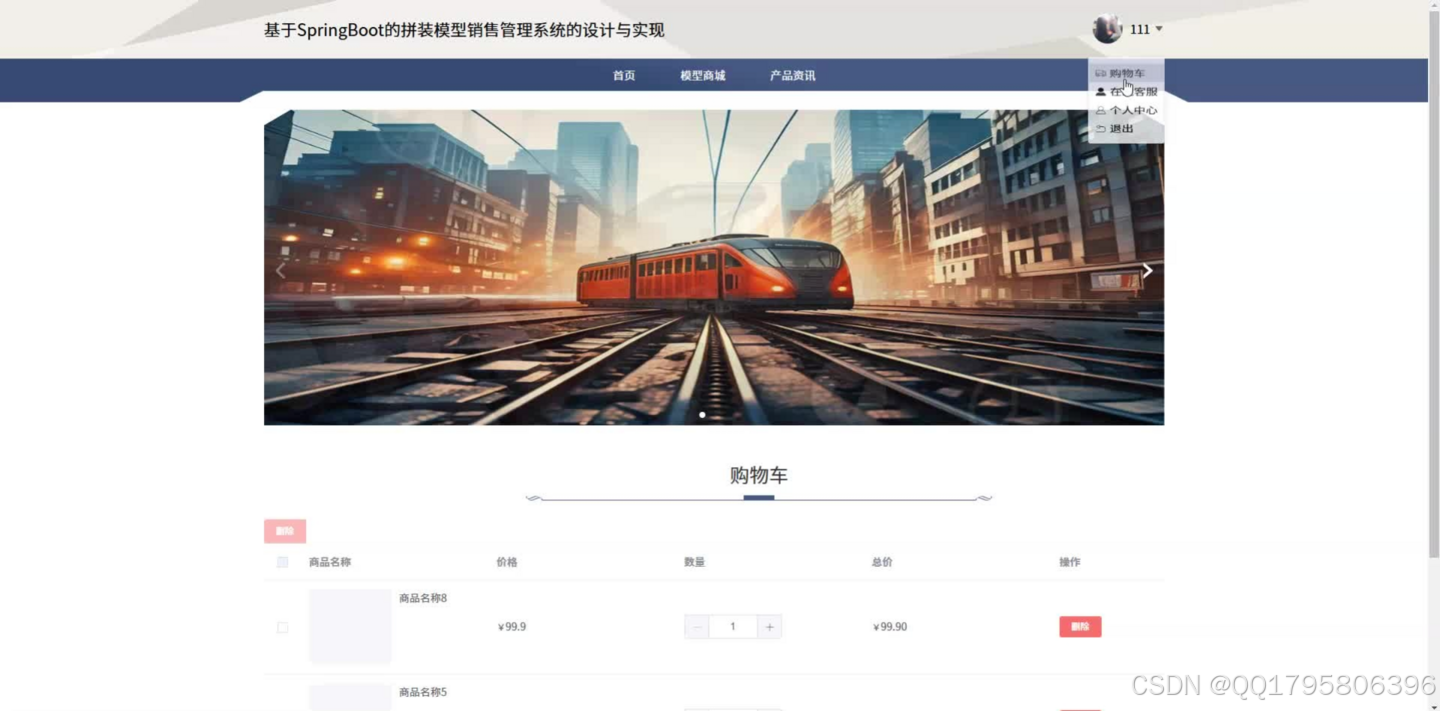
Task: Click the 操作 column header
Action: tap(1070, 562)
